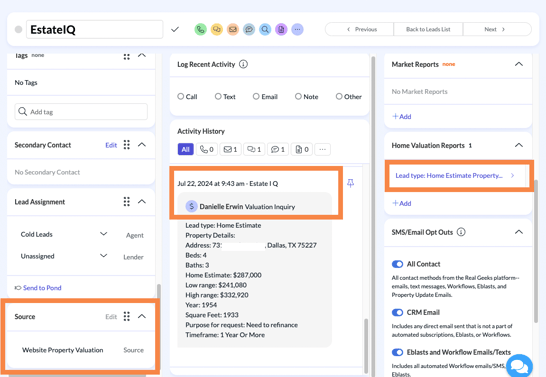The width and height of the screenshot is (546, 377).
Task: Open the more options ellipsis icon in header
Action: (297, 30)
